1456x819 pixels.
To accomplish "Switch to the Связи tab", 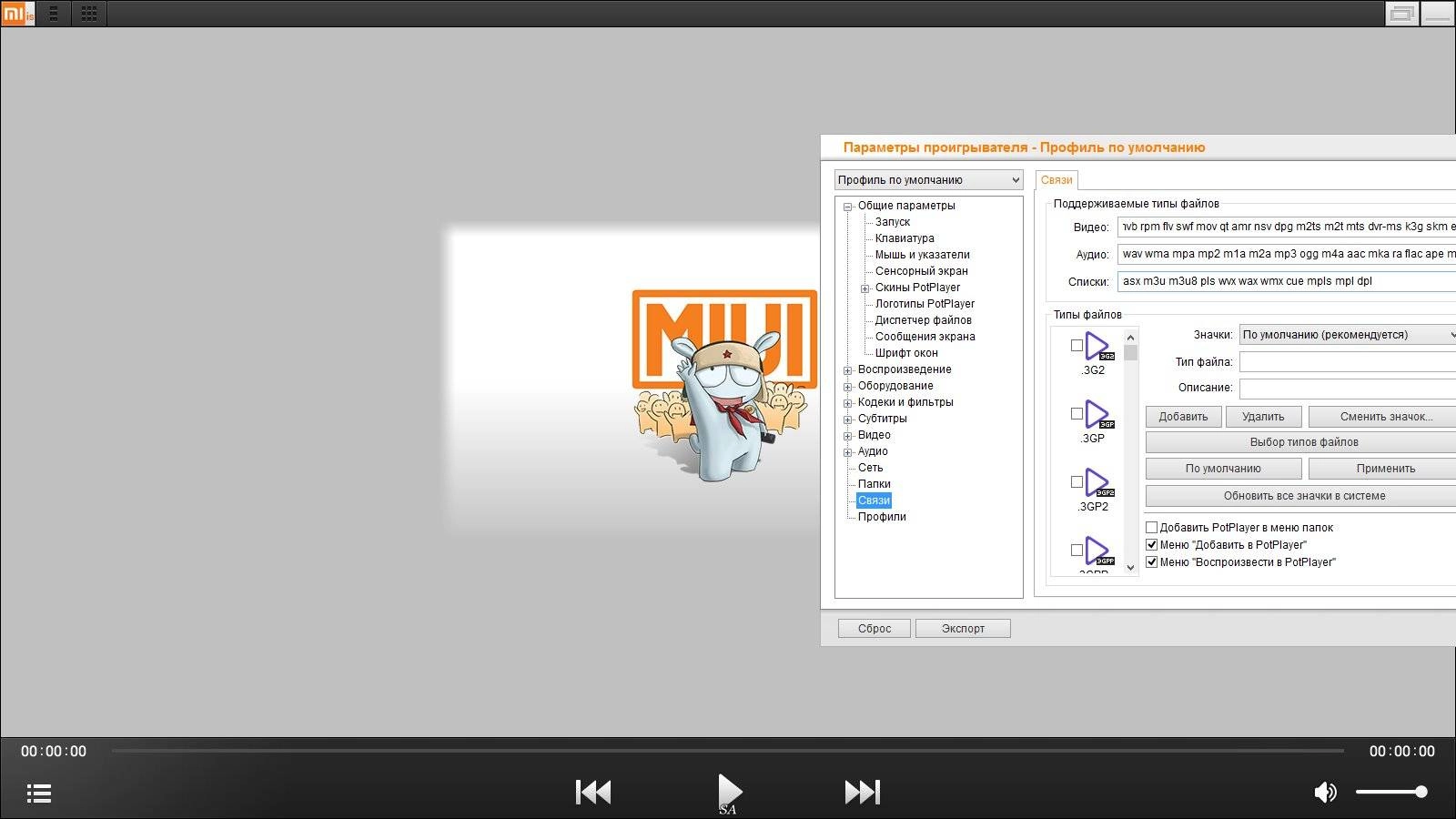I will [x=1057, y=180].
